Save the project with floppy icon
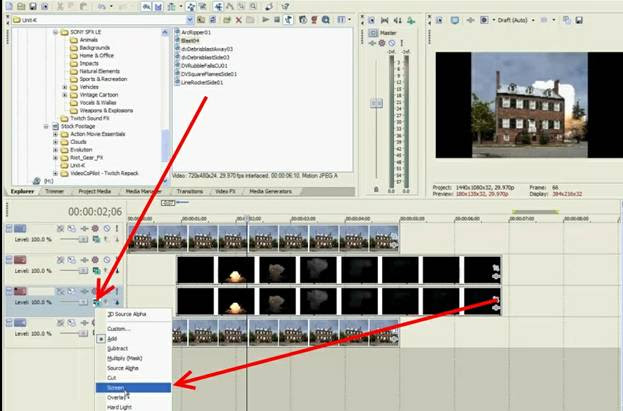623x411 pixels. point(33,6)
